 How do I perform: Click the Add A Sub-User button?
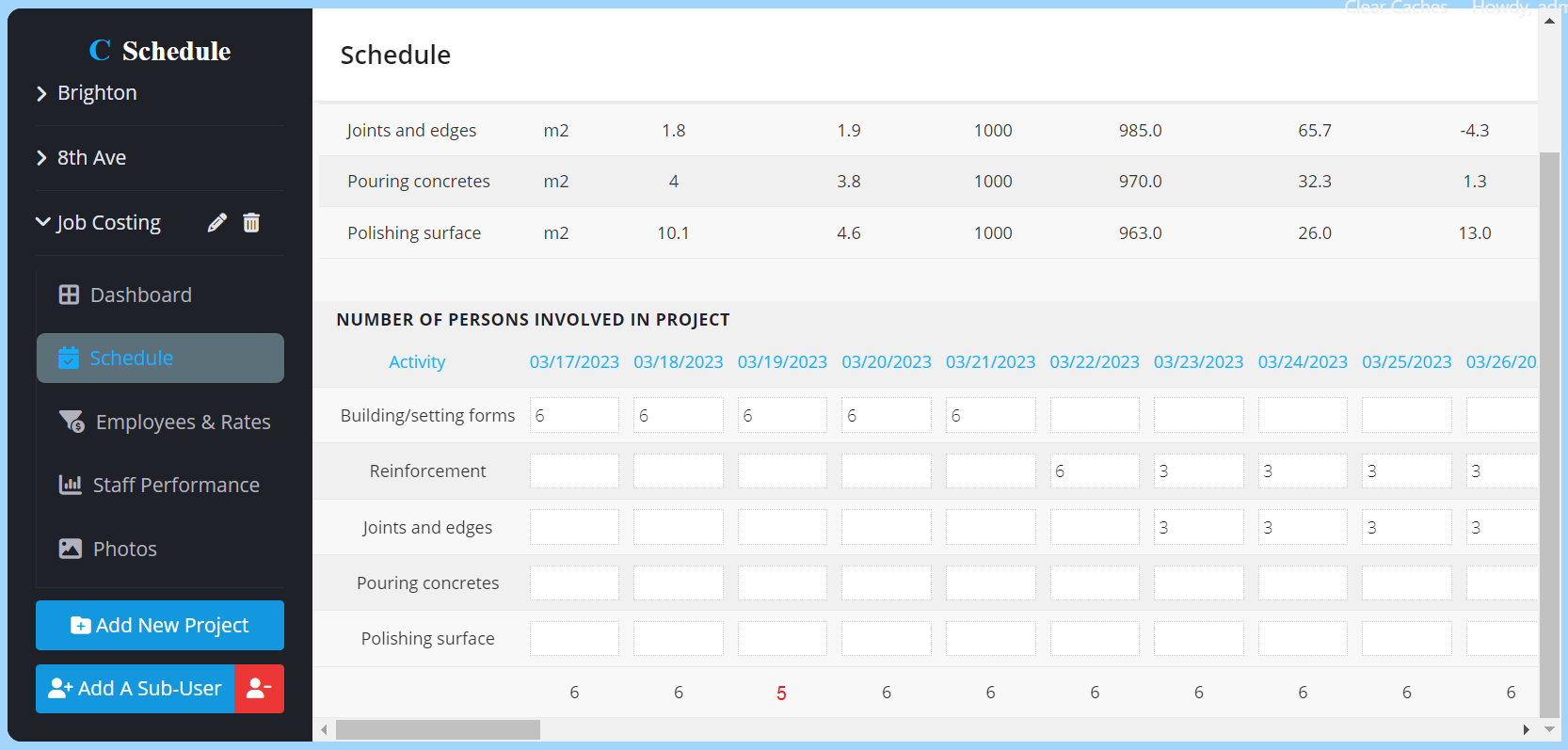point(136,689)
